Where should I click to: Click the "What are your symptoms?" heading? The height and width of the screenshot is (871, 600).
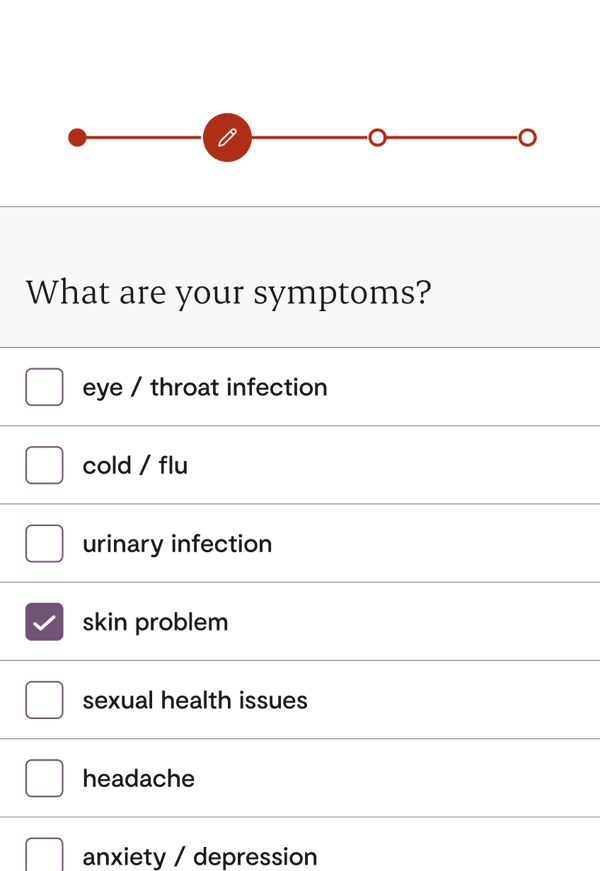click(x=228, y=293)
